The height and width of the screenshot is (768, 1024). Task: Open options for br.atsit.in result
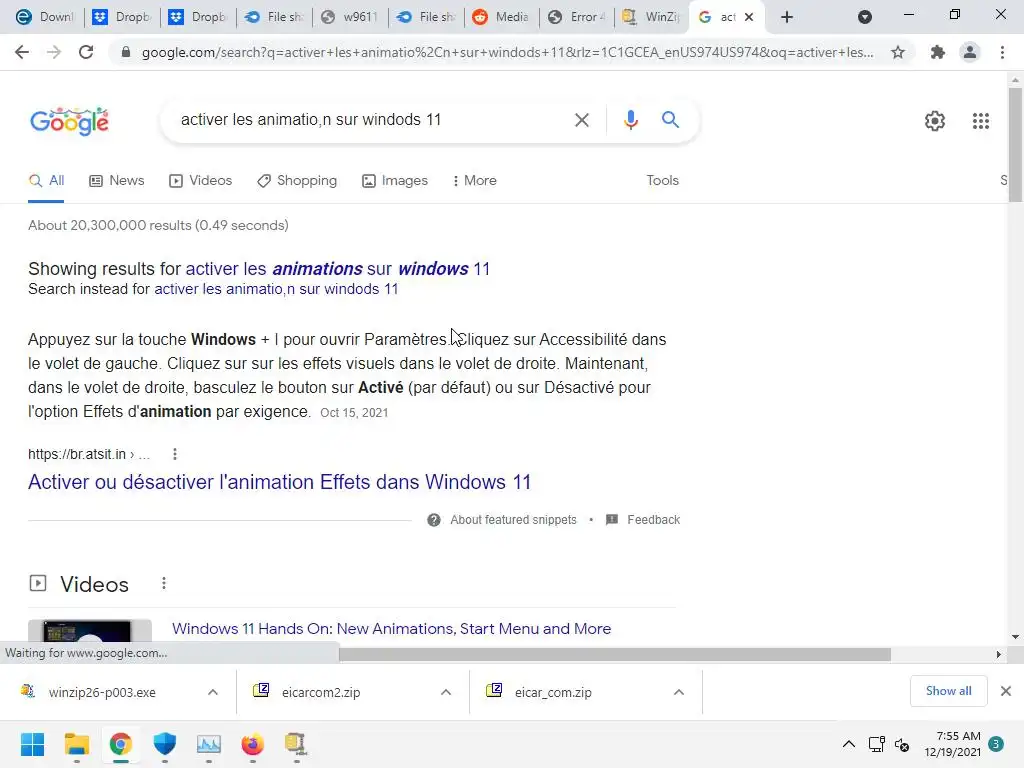click(x=174, y=454)
